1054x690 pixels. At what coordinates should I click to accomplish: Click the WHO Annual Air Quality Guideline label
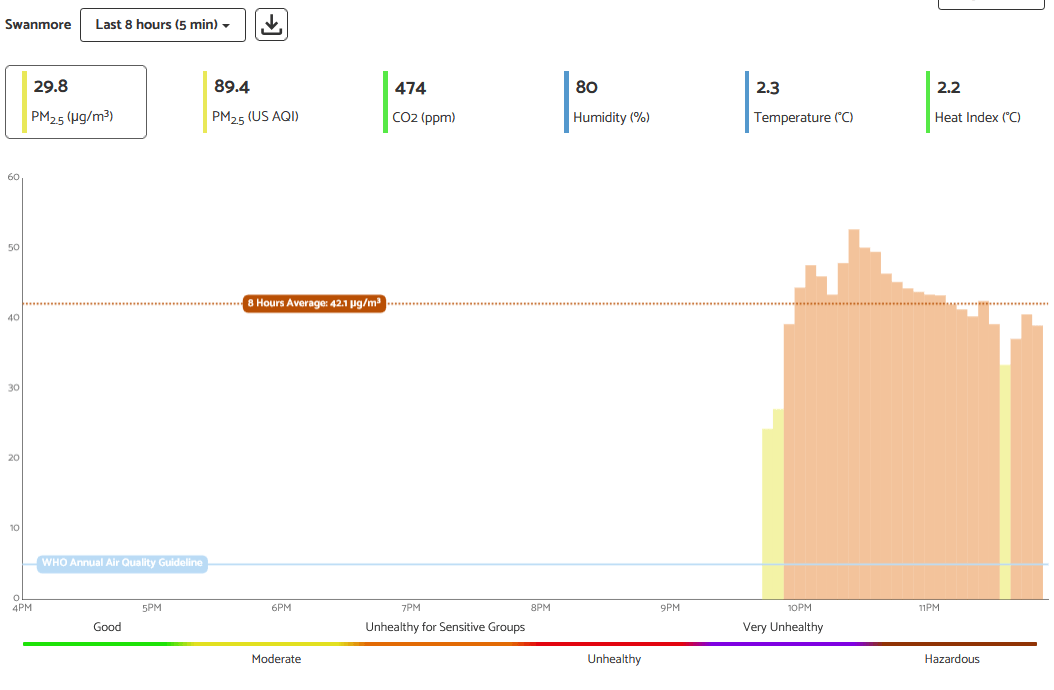point(122,563)
